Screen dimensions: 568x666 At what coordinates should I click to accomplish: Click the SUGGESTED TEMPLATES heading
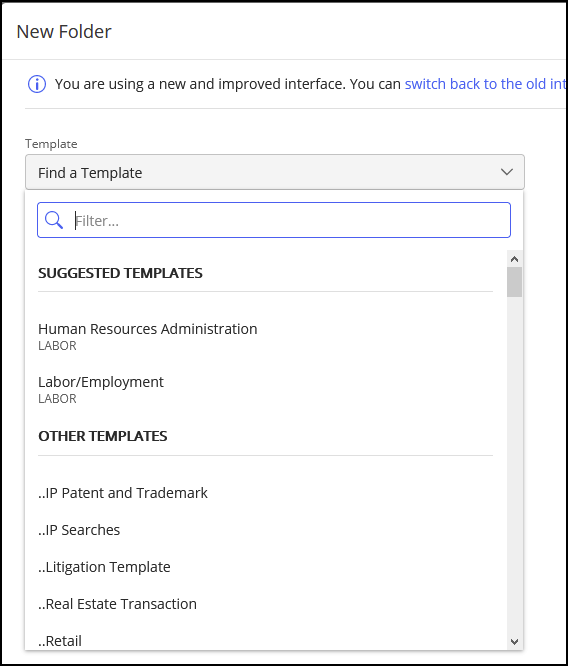(x=120, y=273)
